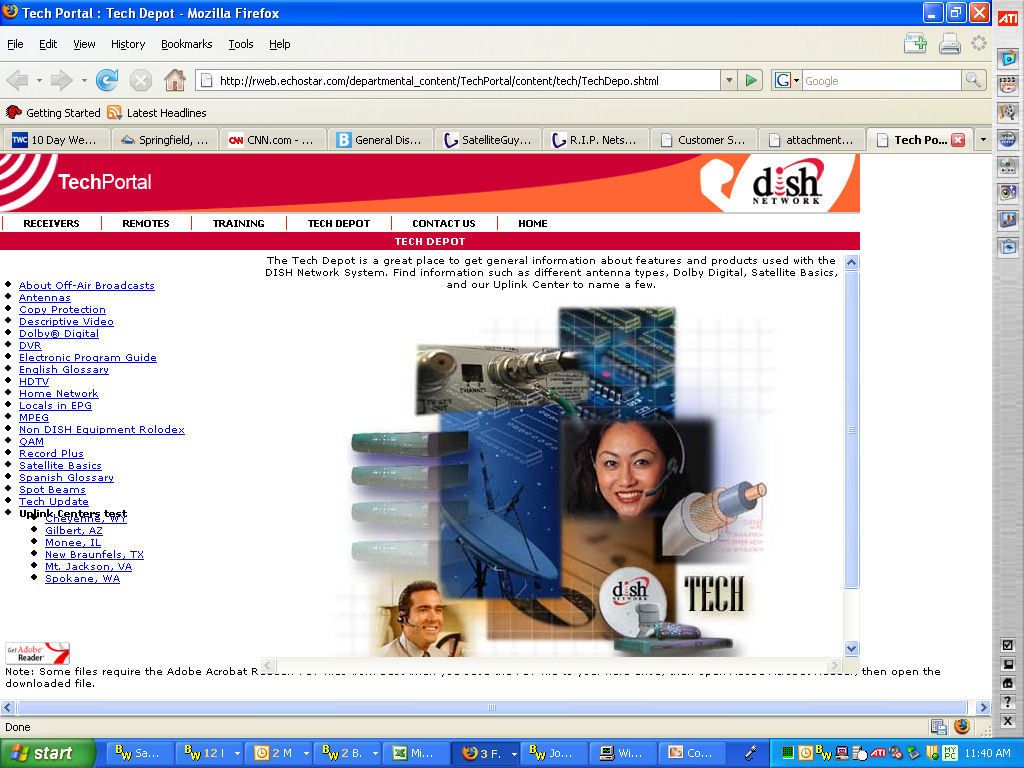Click CONTACT US in the site navigation

(x=443, y=223)
